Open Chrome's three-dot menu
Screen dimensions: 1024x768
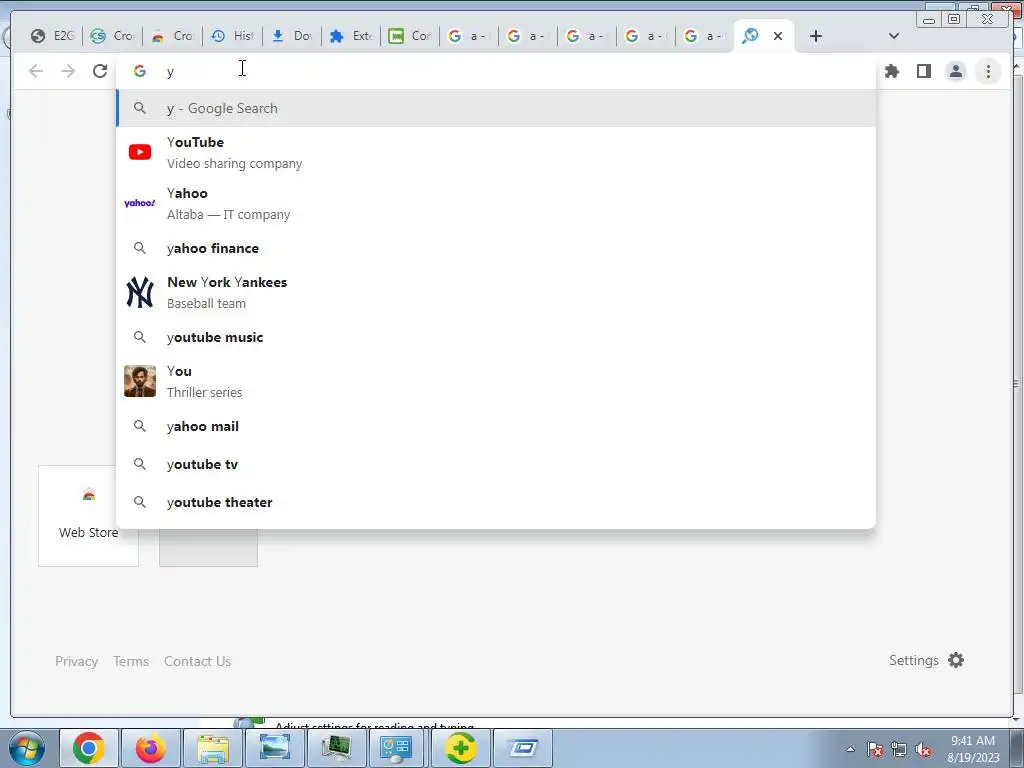pos(988,71)
